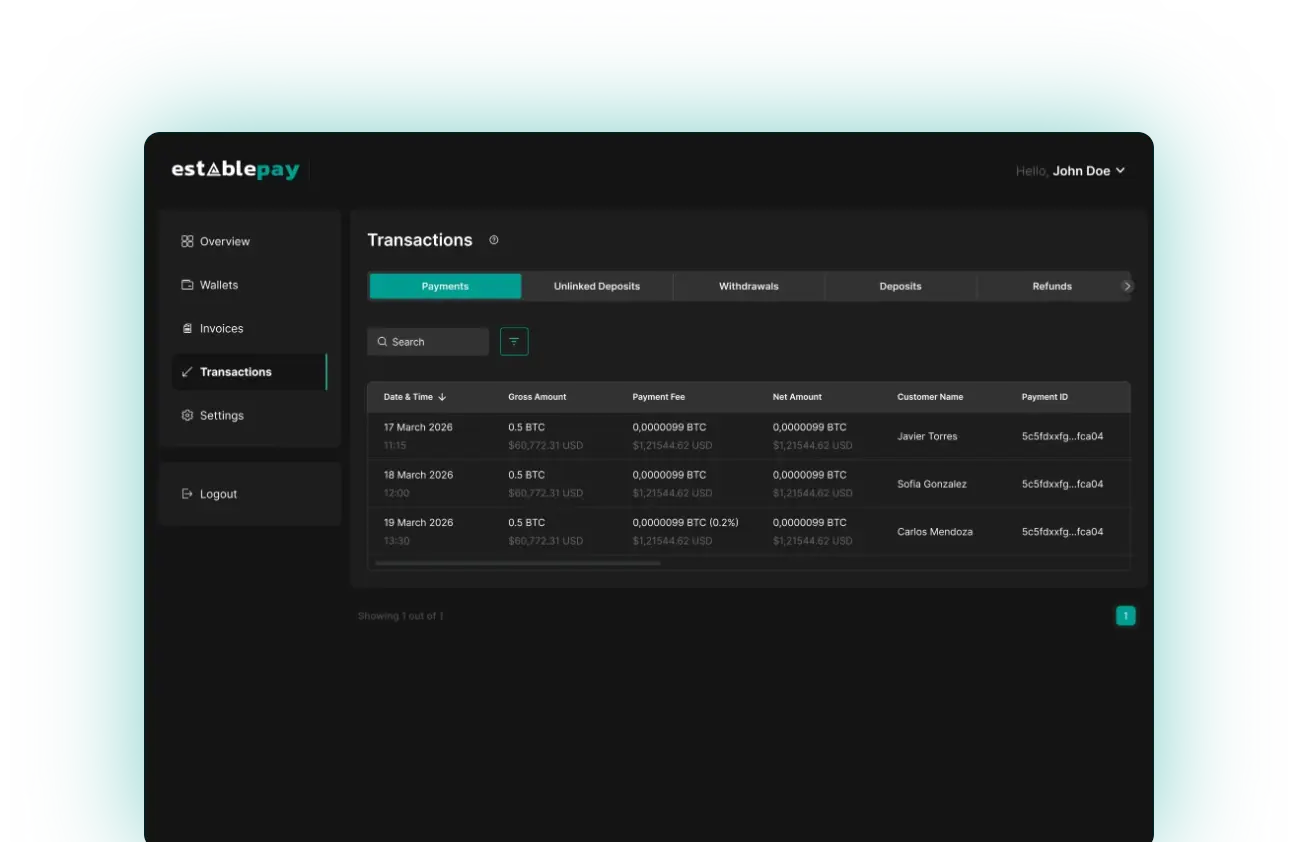Go to Overview in sidebar

coord(250,241)
